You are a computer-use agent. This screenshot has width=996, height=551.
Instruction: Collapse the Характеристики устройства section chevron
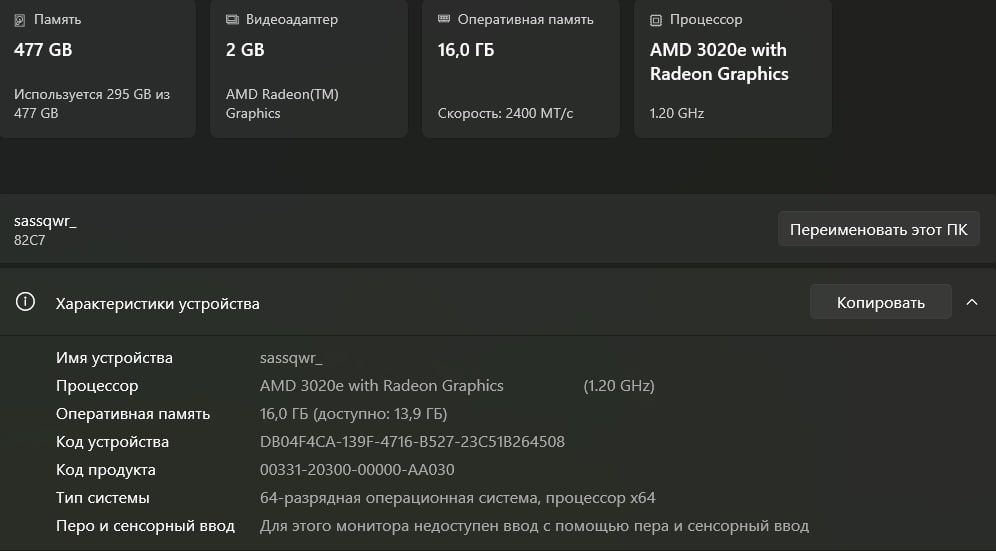coord(972,302)
